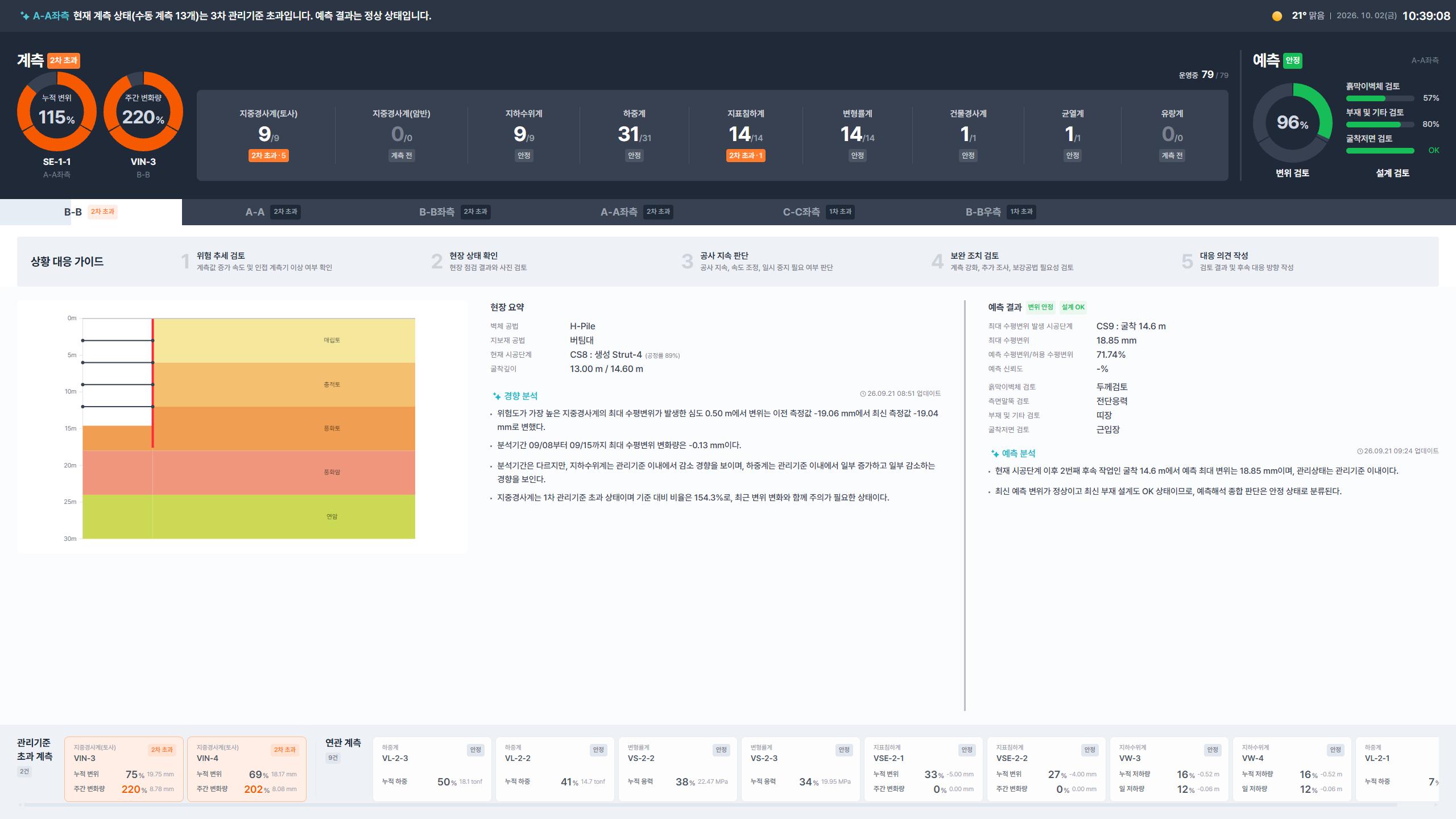Viewport: 1456px width, 819px height.
Task: Click the 풍화암 layer in soil profile
Action: [249, 472]
